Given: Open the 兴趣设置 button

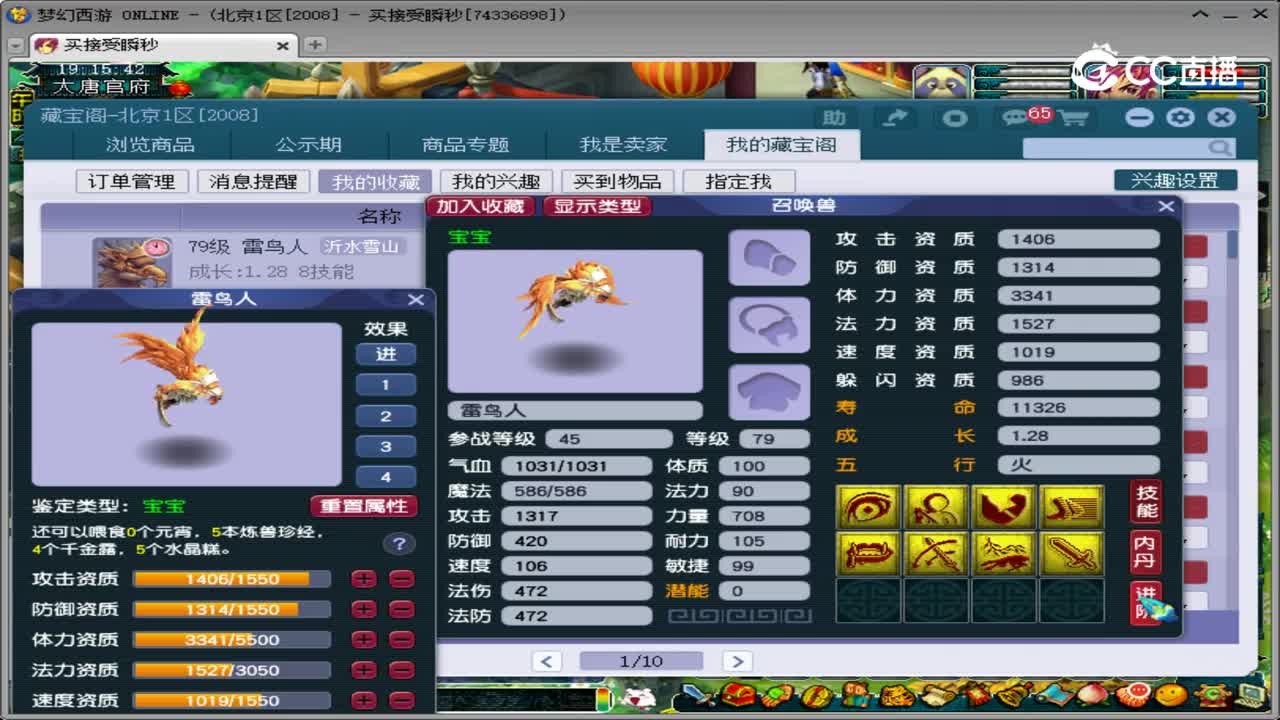Looking at the screenshot, I should coord(1175,181).
